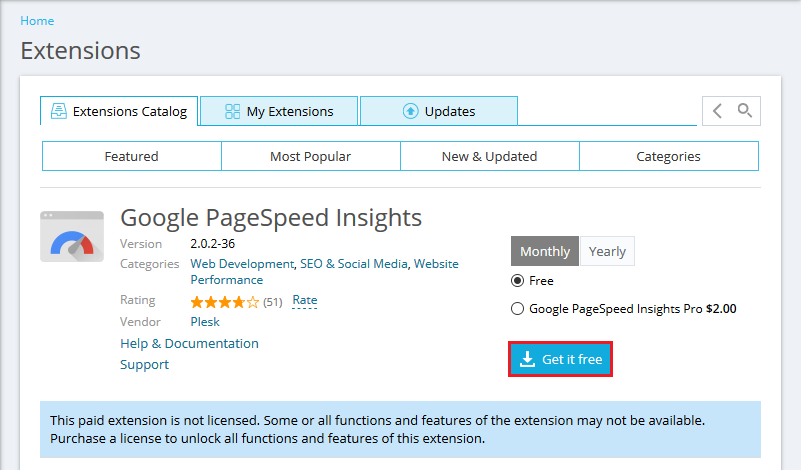Image resolution: width=801 pixels, height=470 pixels.
Task: Open Help & Documentation link
Action: 189,343
